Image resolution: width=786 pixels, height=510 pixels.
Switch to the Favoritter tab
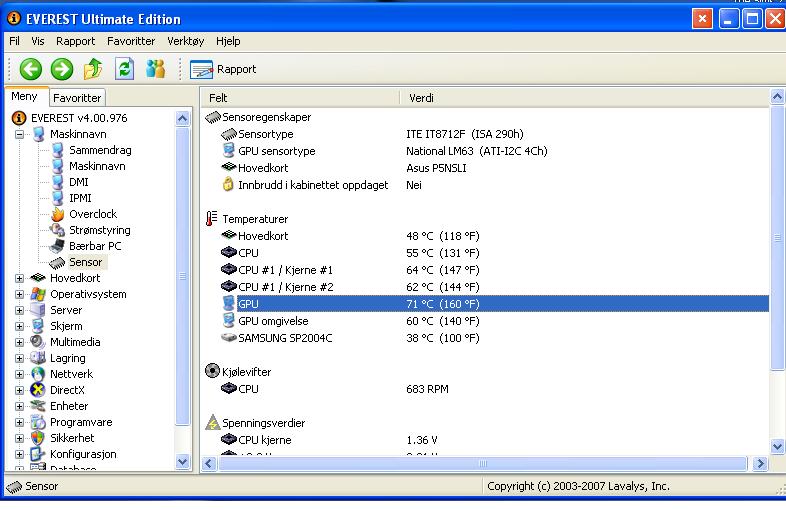pos(77,98)
